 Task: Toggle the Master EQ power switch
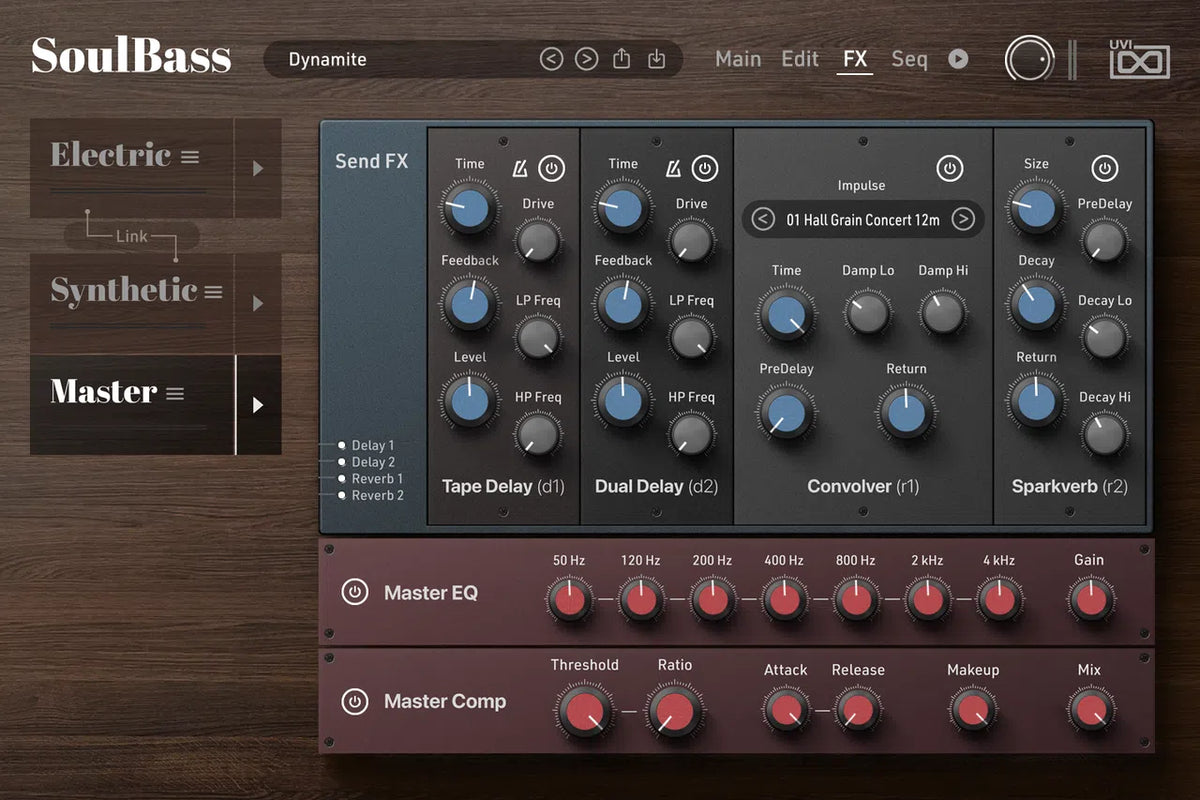(x=355, y=592)
